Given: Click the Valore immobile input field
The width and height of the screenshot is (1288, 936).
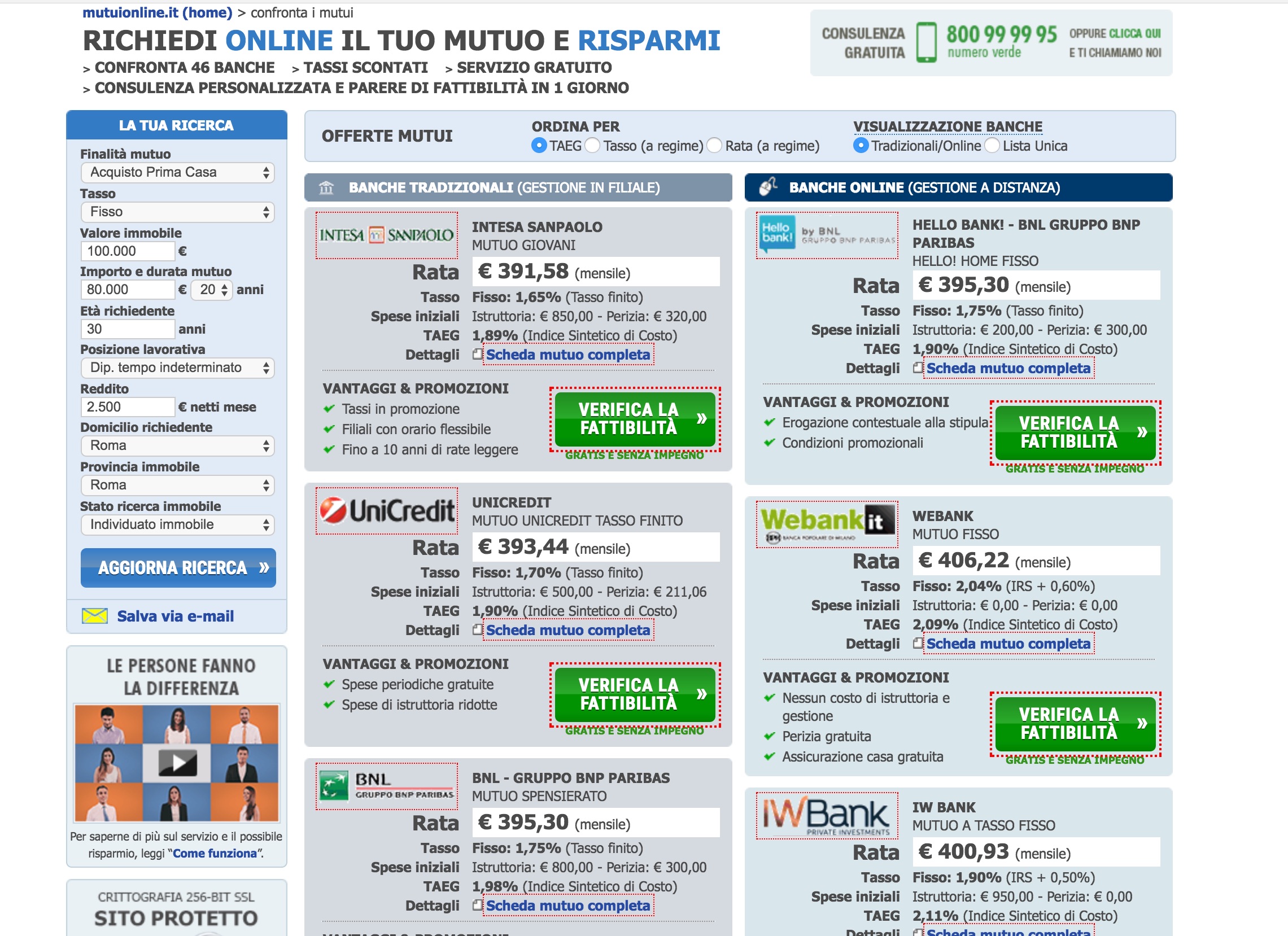Looking at the screenshot, I should click(128, 251).
